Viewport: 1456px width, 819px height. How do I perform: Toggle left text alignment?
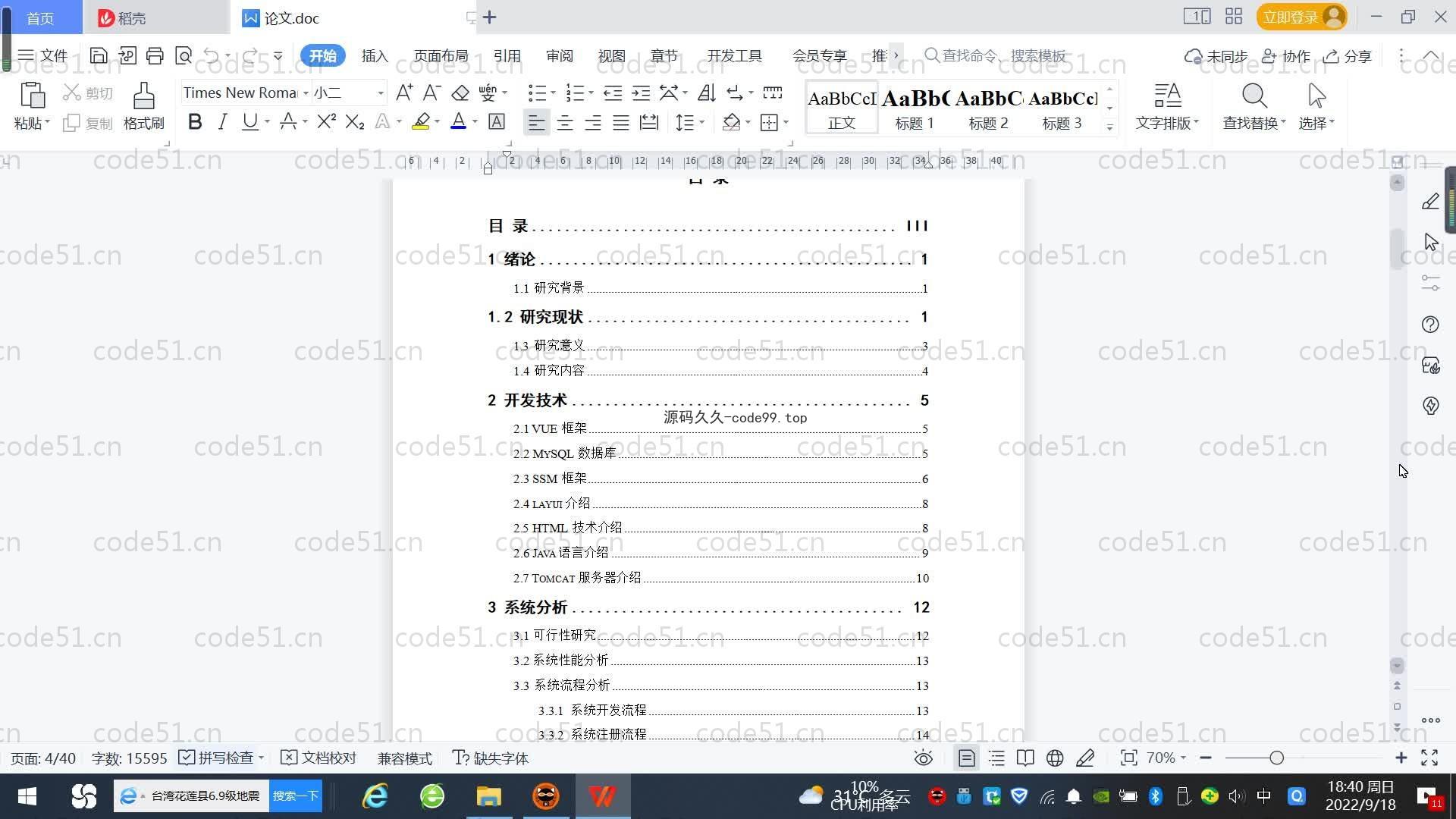(536, 122)
